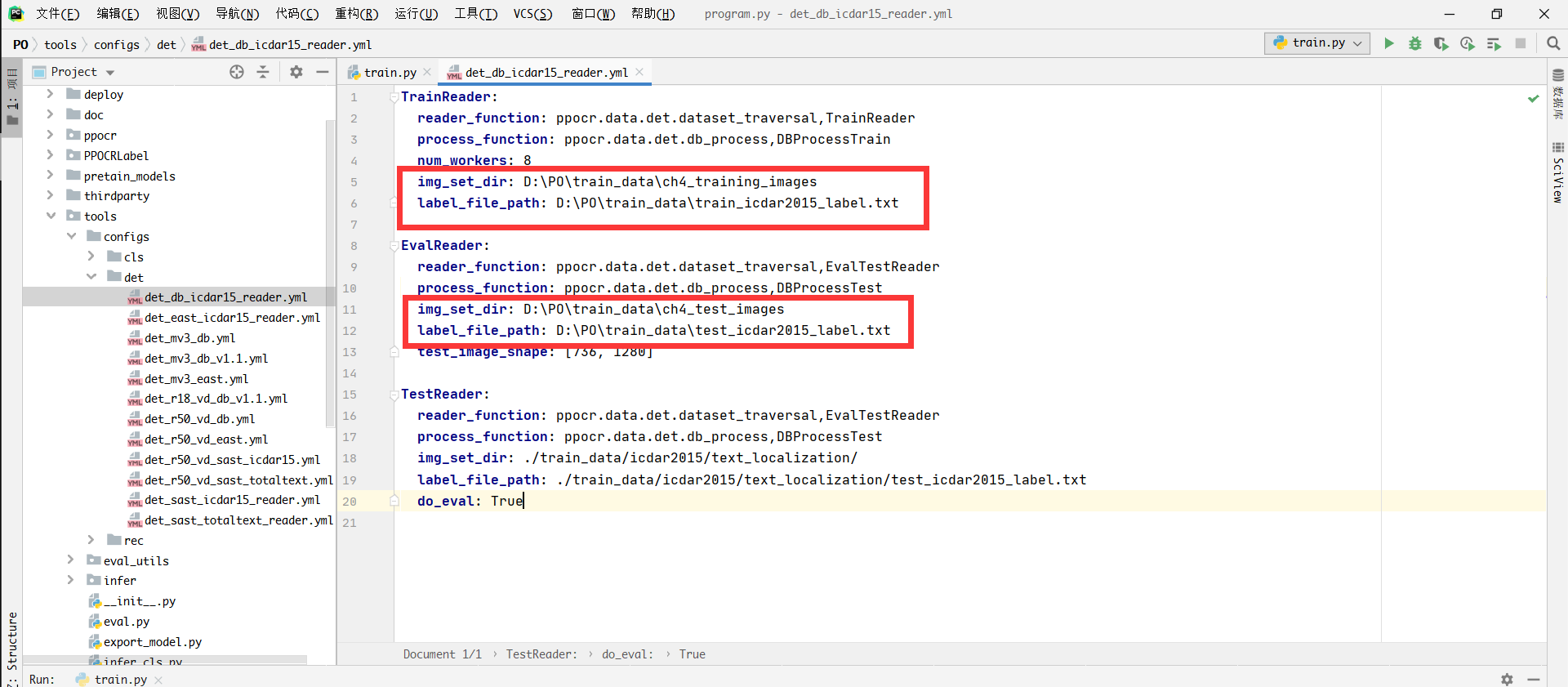Open the train.py run configuration dropdown
Viewport: 1568px width, 687px height.
[1316, 43]
